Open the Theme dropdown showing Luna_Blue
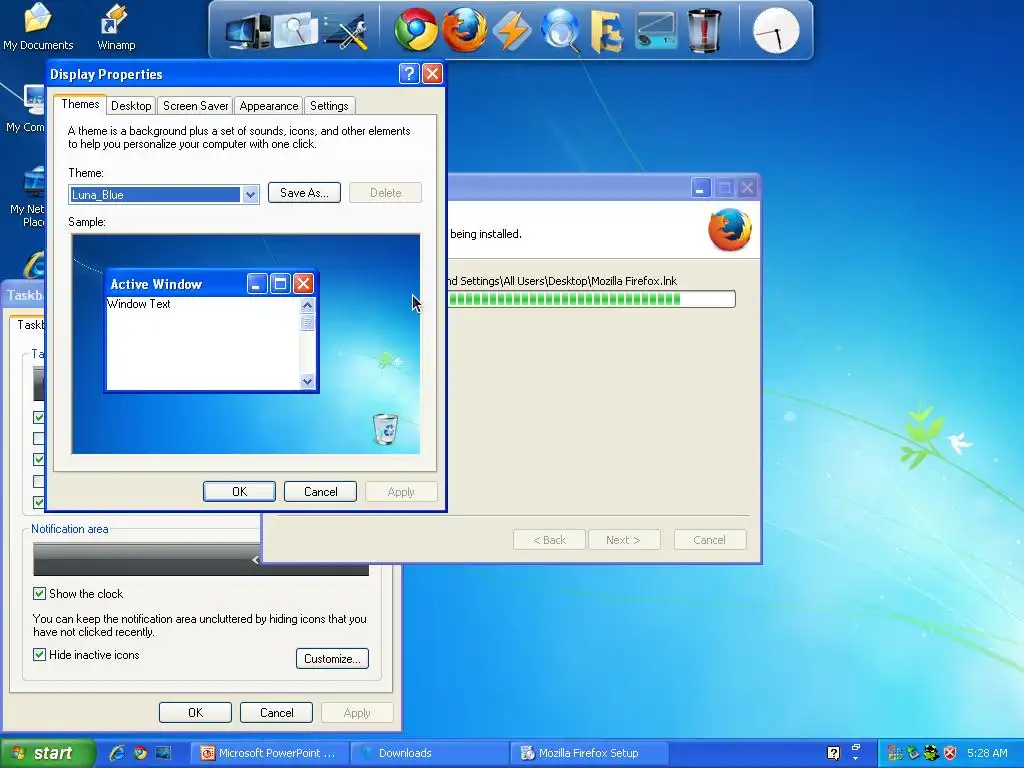Image resolution: width=1024 pixels, height=768 pixels. pyautogui.click(x=250, y=195)
